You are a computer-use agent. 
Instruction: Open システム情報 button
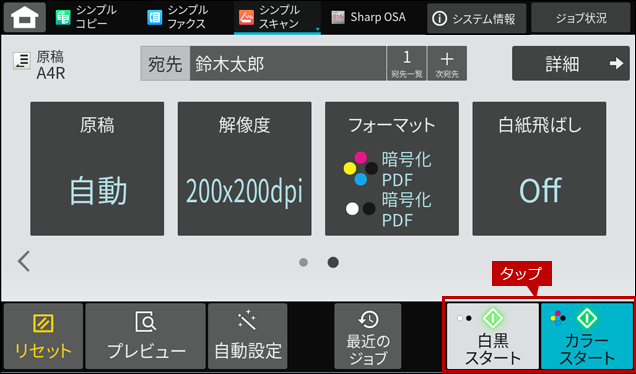476,18
